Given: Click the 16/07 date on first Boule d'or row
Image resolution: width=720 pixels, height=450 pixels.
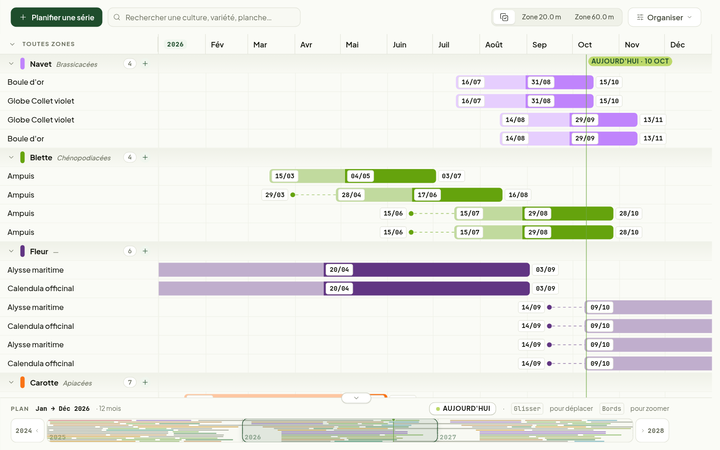Looking at the screenshot, I should coord(471,82).
